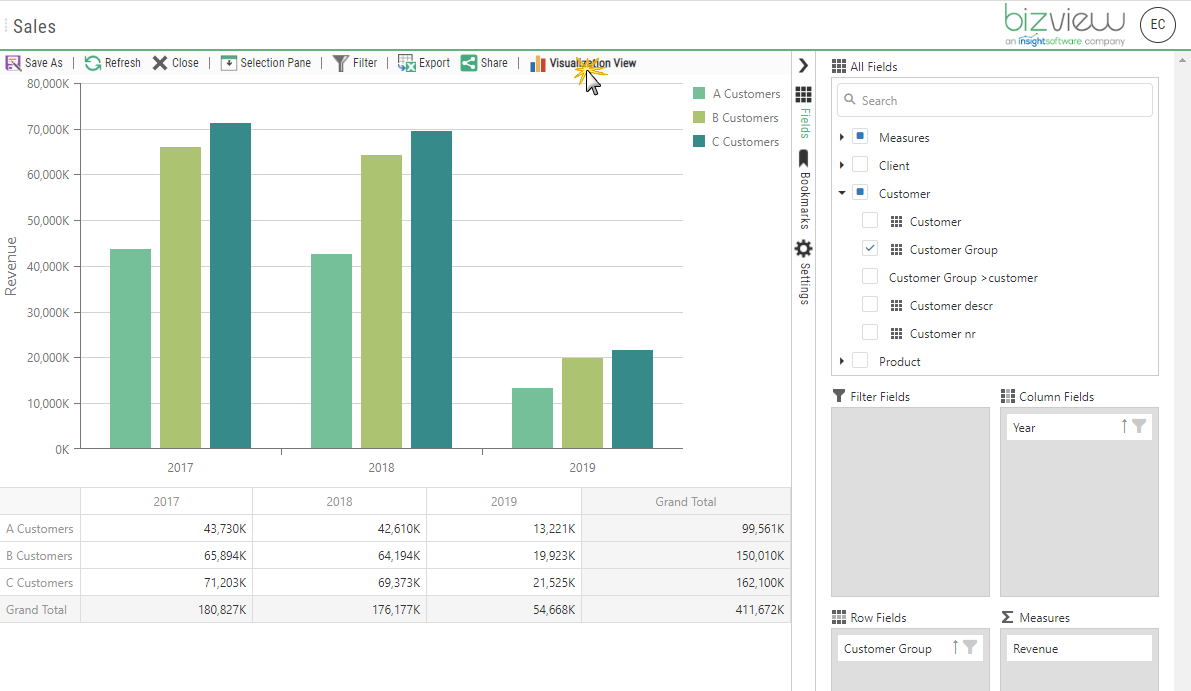The image size is (1191, 691).
Task: Click the Save As button
Action: click(34, 62)
